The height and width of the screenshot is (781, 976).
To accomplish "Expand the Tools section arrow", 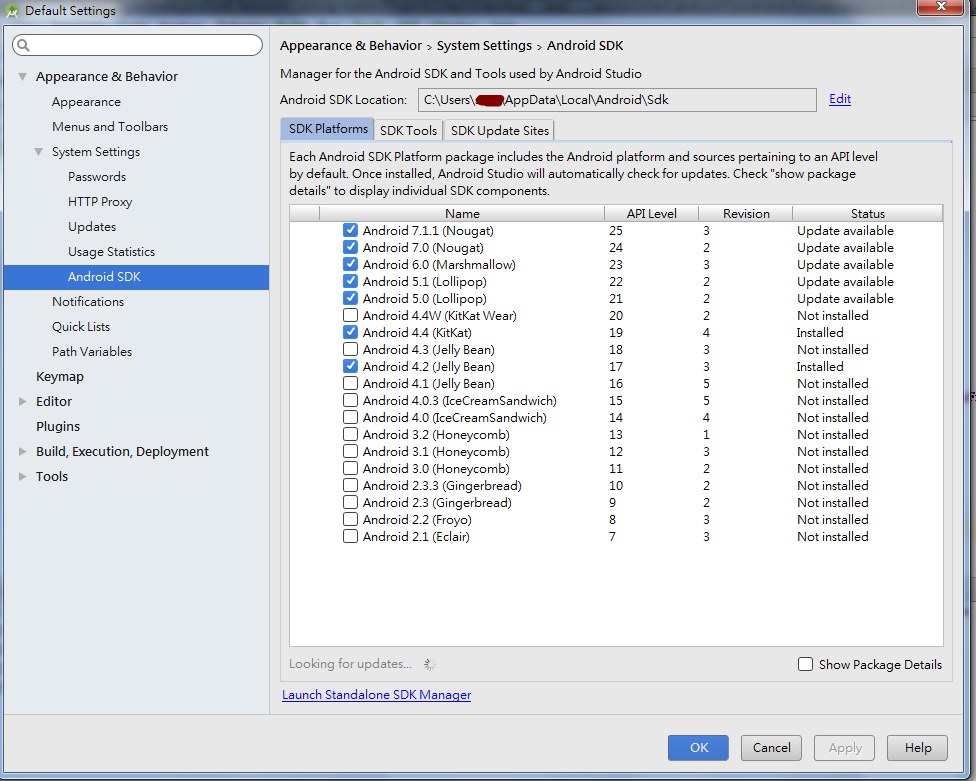I will 22,476.
